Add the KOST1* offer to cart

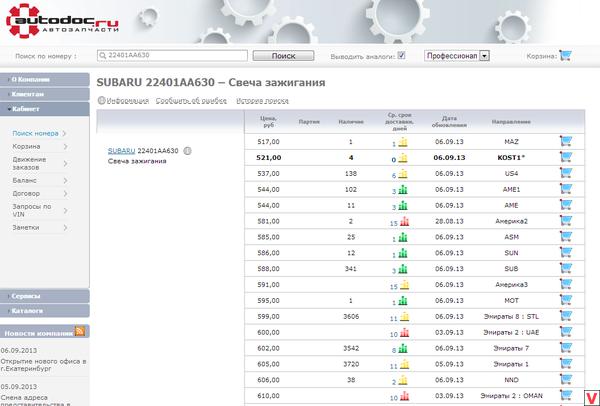click(566, 157)
